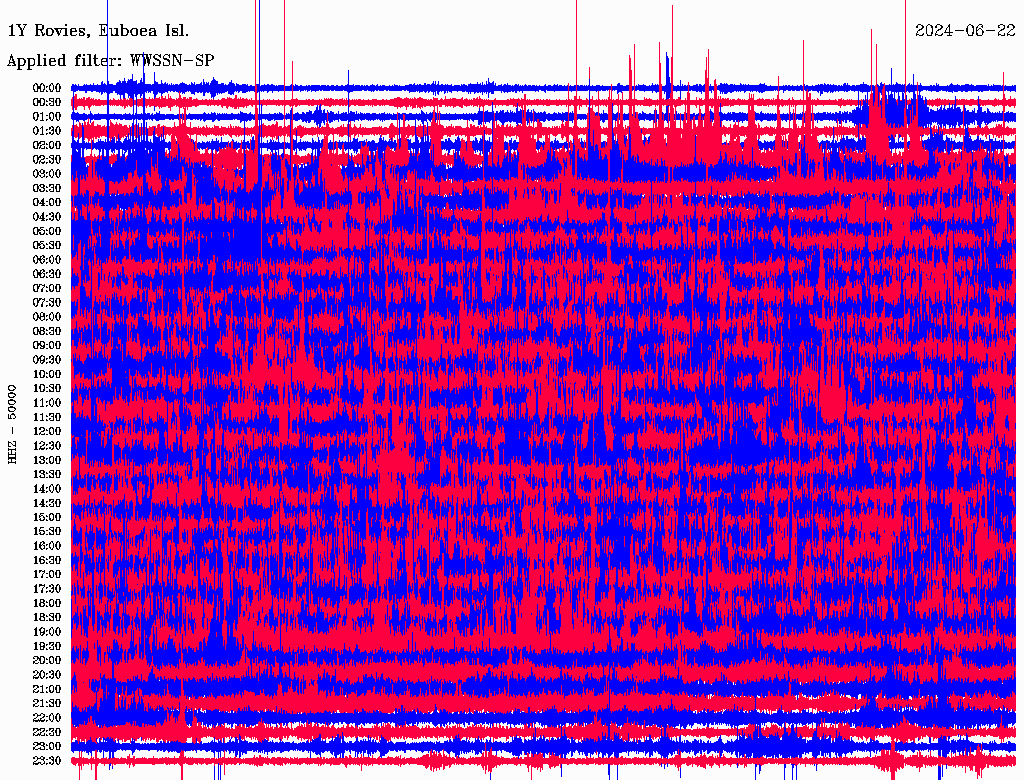1024x780 pixels.
Task: Select the 09:00 time label
Action: tap(47, 346)
